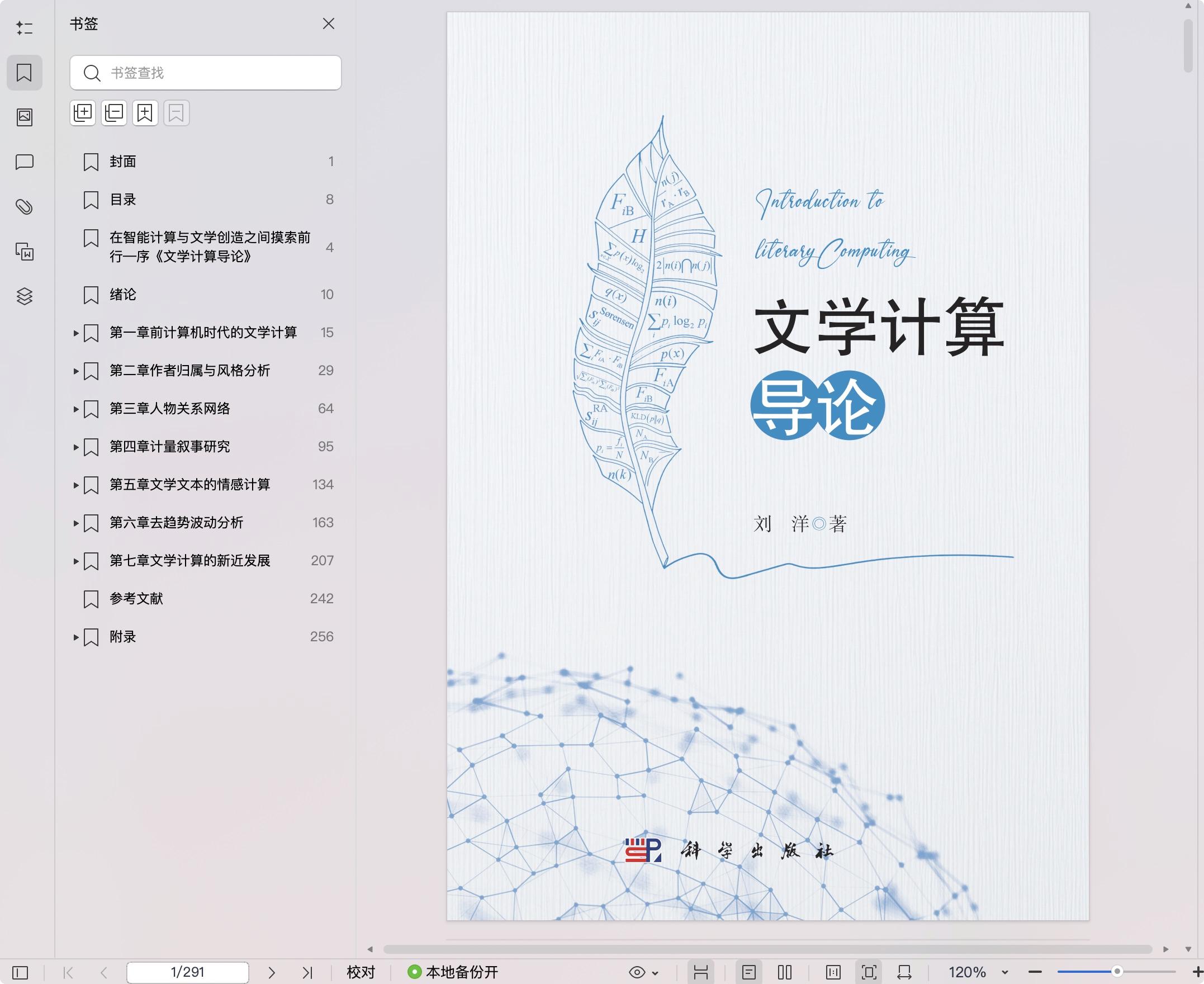Open the comments panel icon
This screenshot has width=1204, height=984.
click(x=25, y=162)
